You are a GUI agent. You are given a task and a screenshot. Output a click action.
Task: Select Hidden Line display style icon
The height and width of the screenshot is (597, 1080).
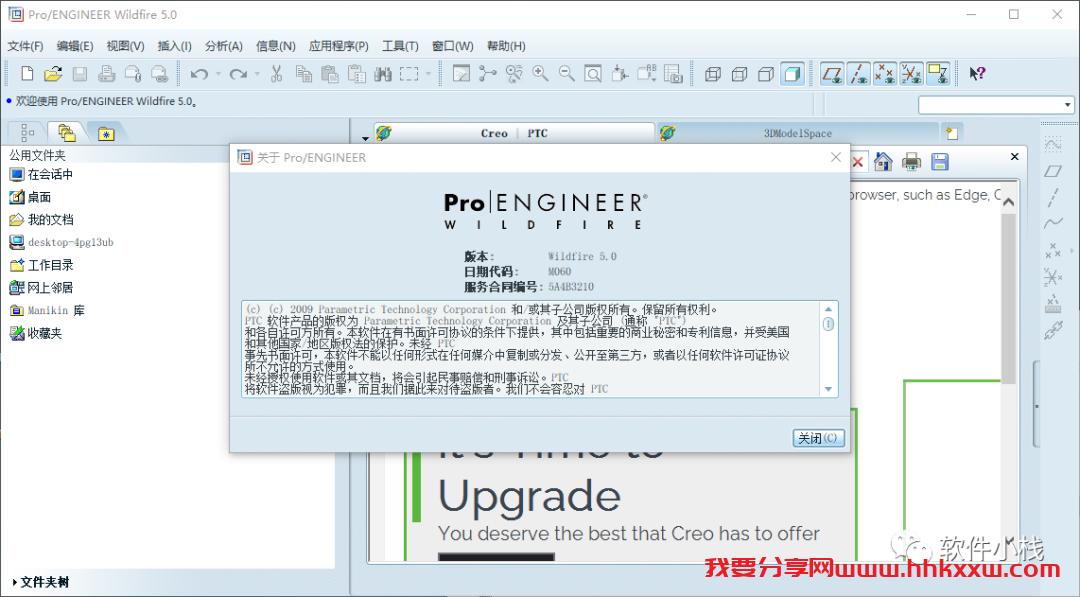pos(739,74)
